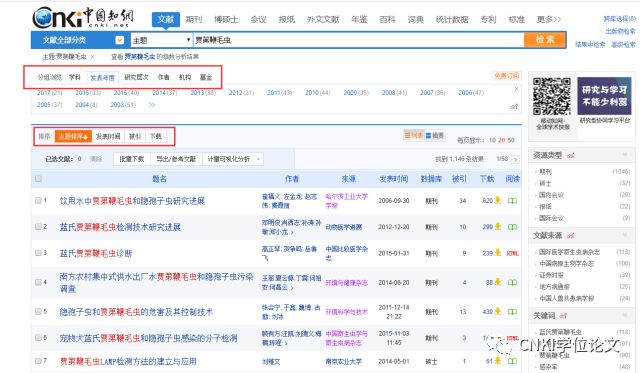Tick the checkbox for result 7
Image resolution: width=640 pixels, height=373 pixels.
pyautogui.click(x=38, y=361)
